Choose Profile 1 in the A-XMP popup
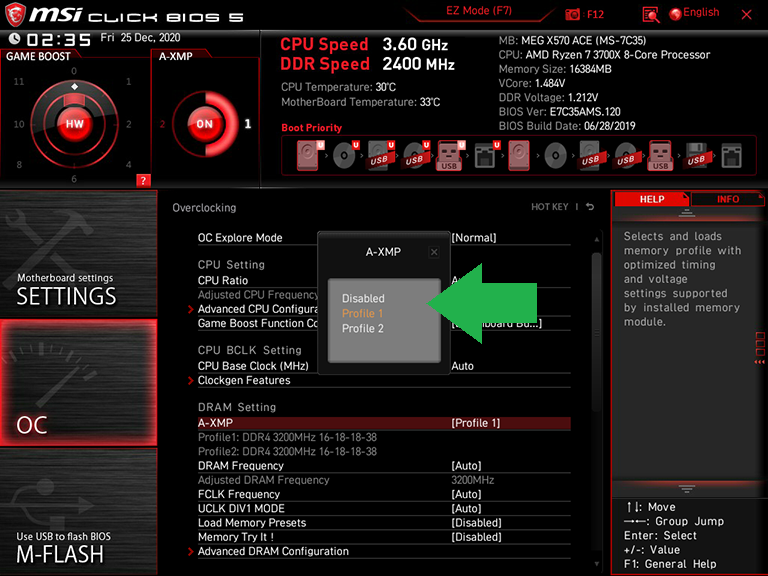Screen dimensions: 768x576 [362, 313]
